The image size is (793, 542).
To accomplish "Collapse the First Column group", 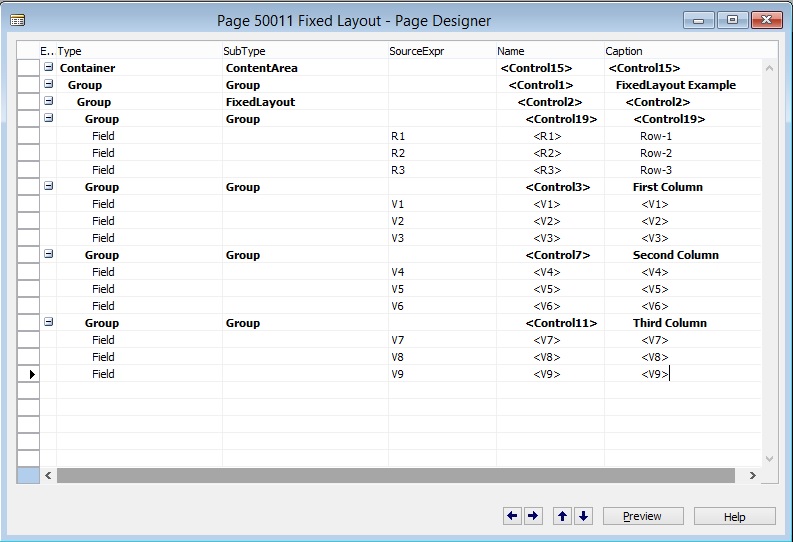I will [x=49, y=186].
